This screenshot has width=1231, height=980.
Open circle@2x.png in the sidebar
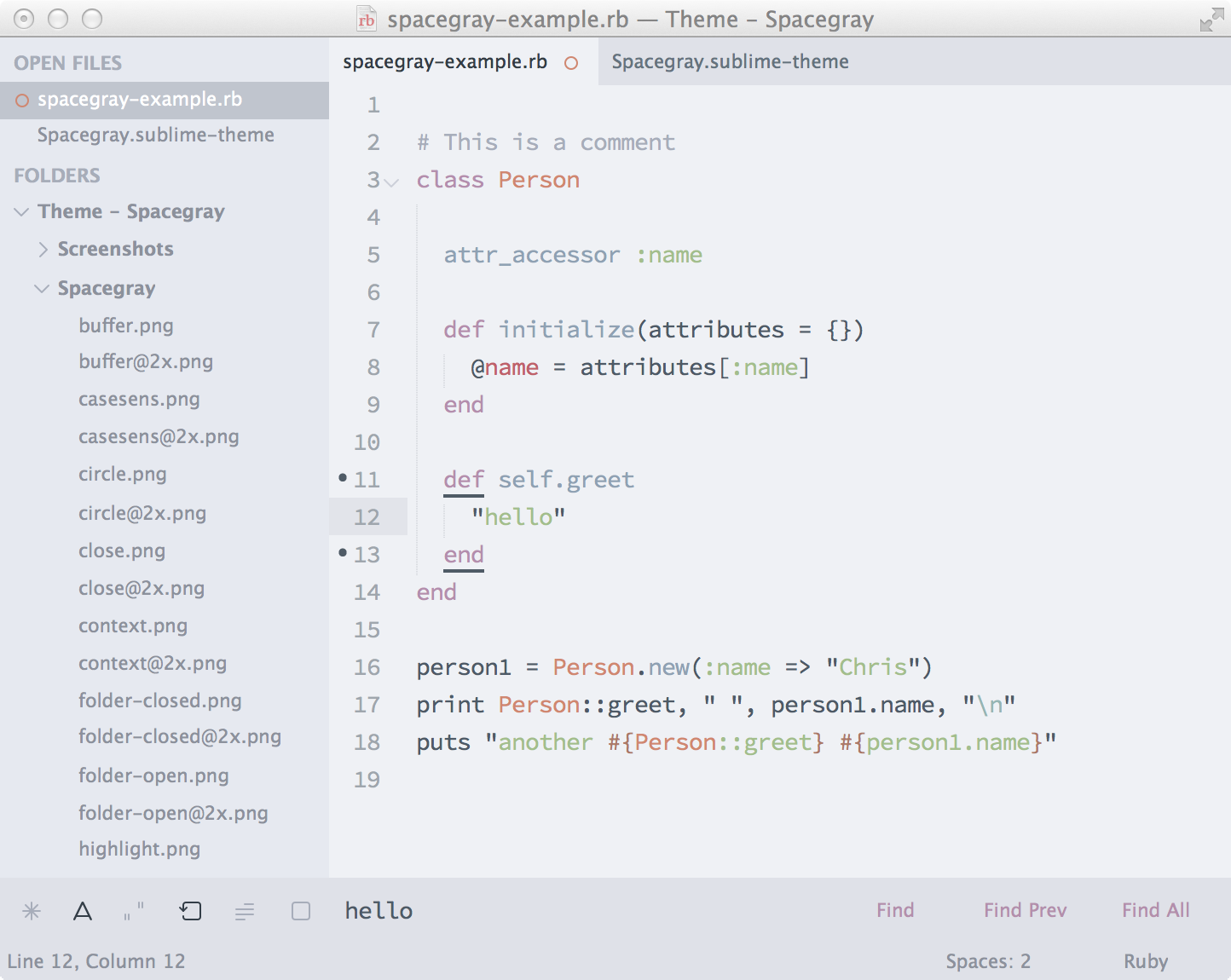click(142, 513)
